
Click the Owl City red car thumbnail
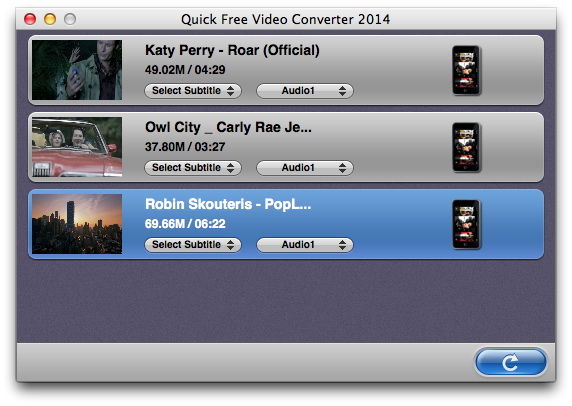[x=77, y=147]
